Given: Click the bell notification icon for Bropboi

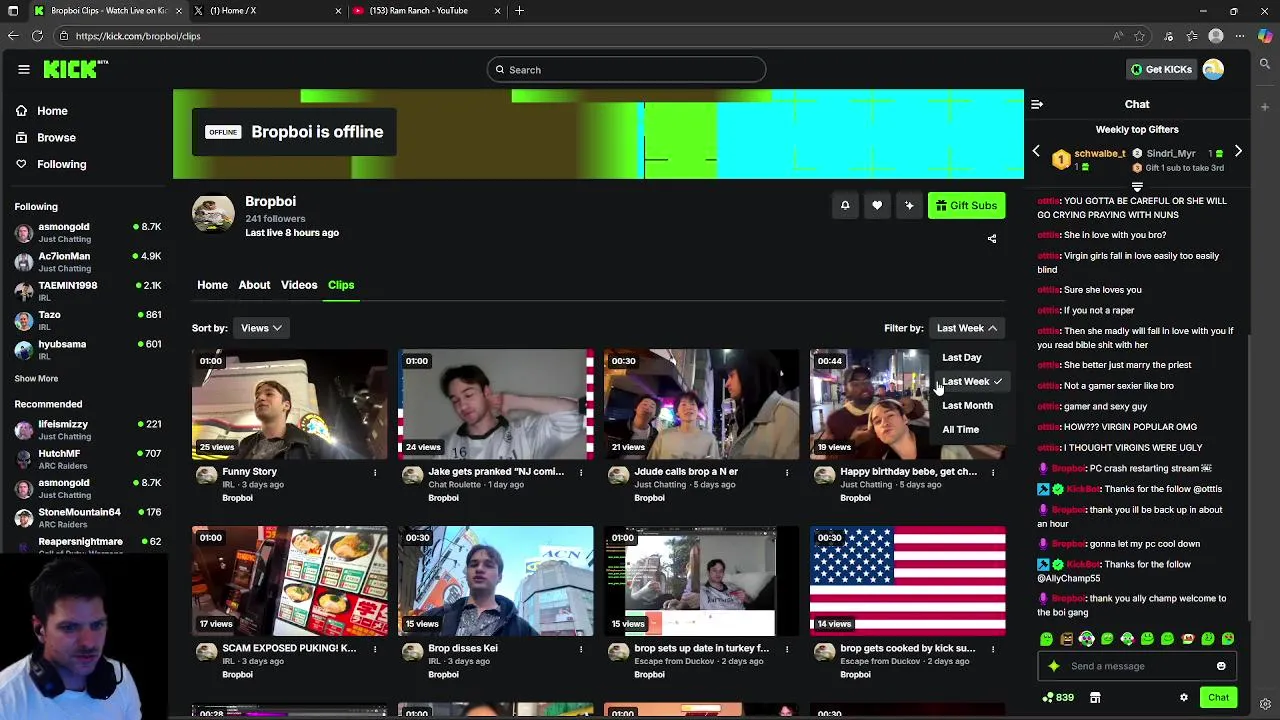Looking at the screenshot, I should coord(845,205).
